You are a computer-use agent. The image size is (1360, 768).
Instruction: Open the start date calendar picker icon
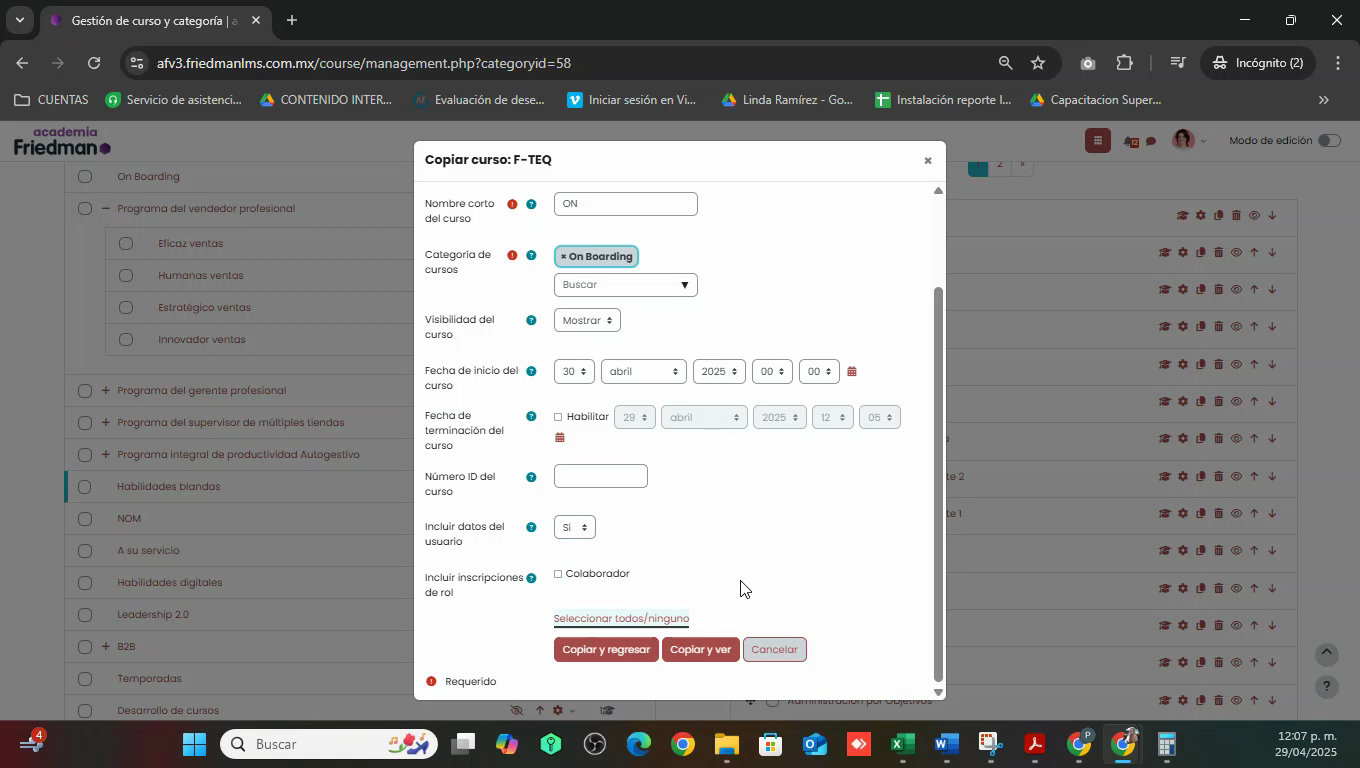pyautogui.click(x=852, y=372)
